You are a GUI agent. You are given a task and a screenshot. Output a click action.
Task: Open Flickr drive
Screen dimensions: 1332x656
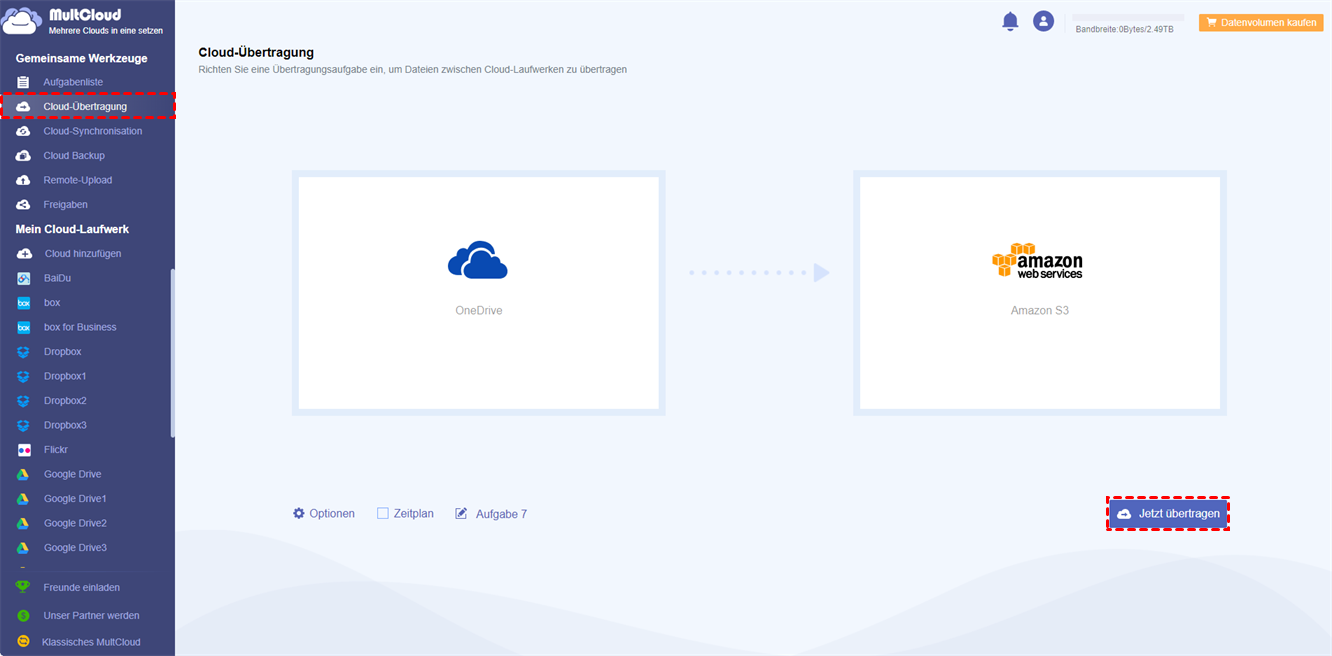pyautogui.click(x=56, y=450)
